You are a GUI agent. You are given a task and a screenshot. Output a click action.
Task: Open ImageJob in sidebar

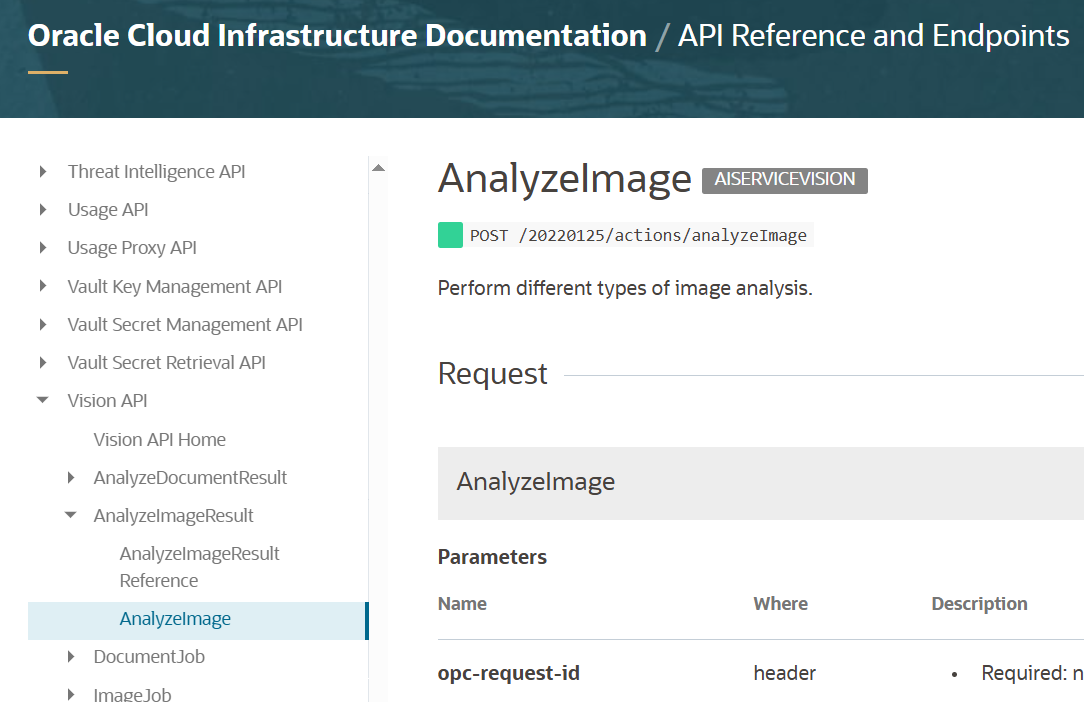(x=133, y=694)
